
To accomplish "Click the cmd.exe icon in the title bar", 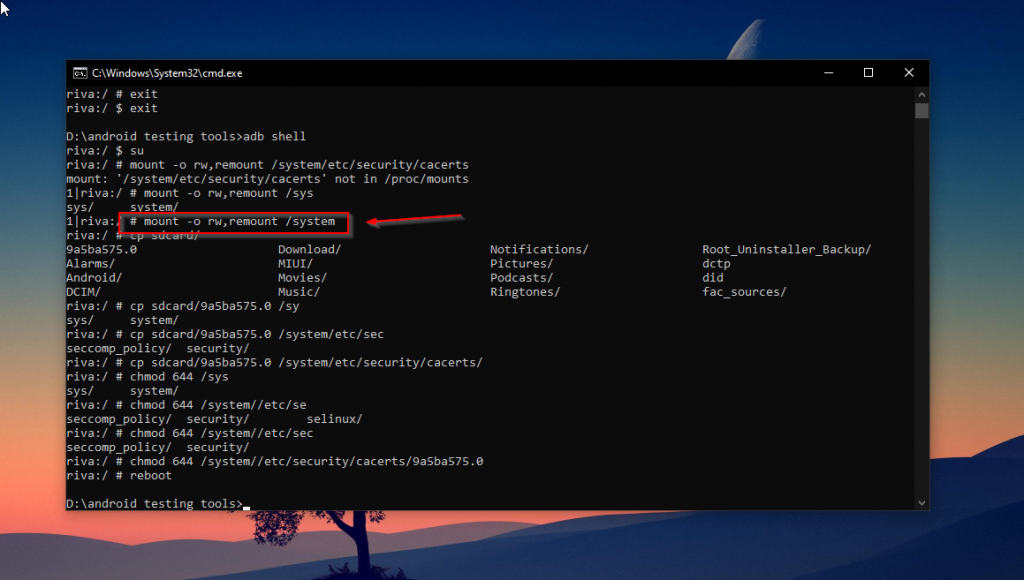I will pos(80,73).
